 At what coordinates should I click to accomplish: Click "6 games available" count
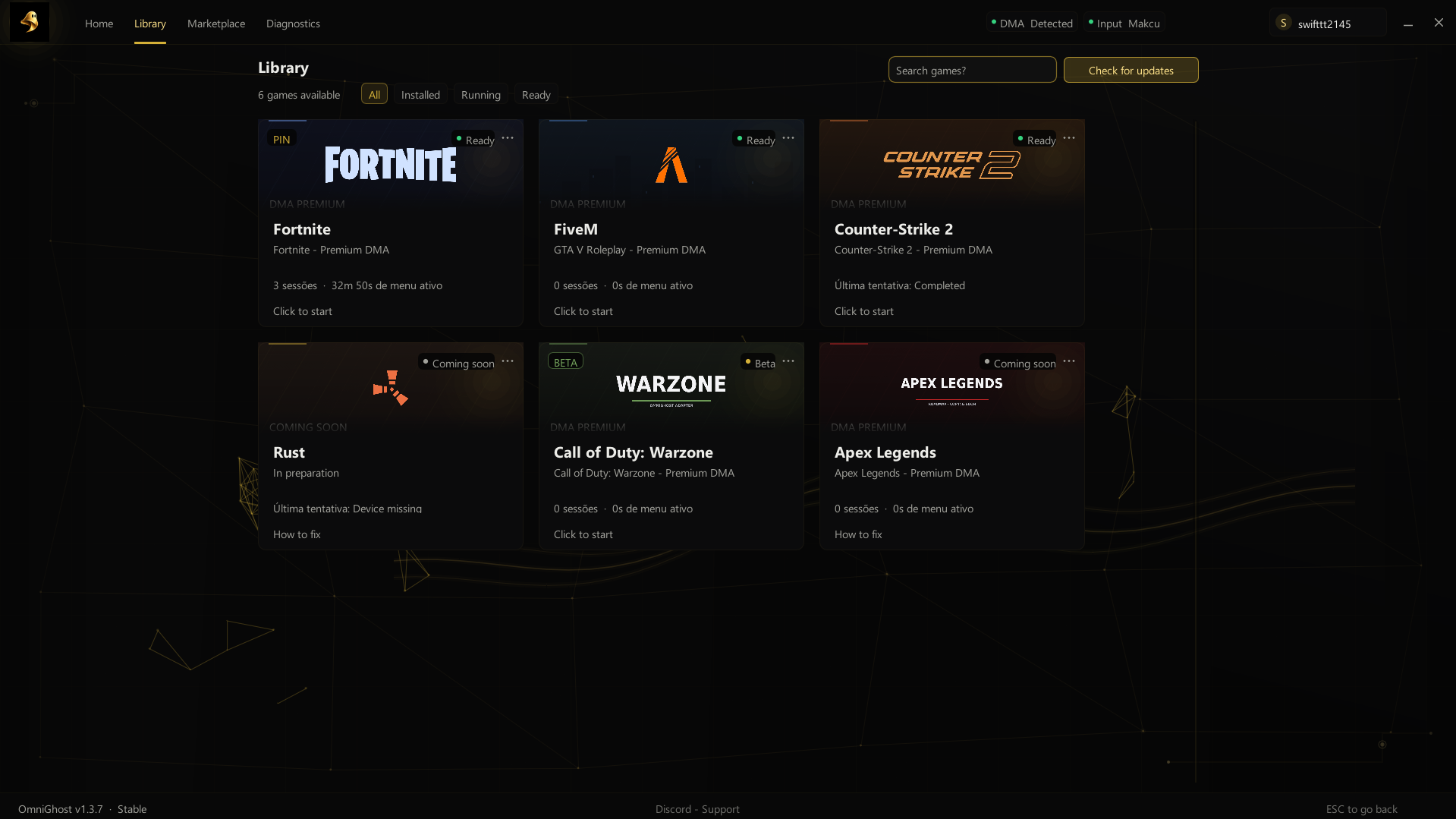click(299, 95)
